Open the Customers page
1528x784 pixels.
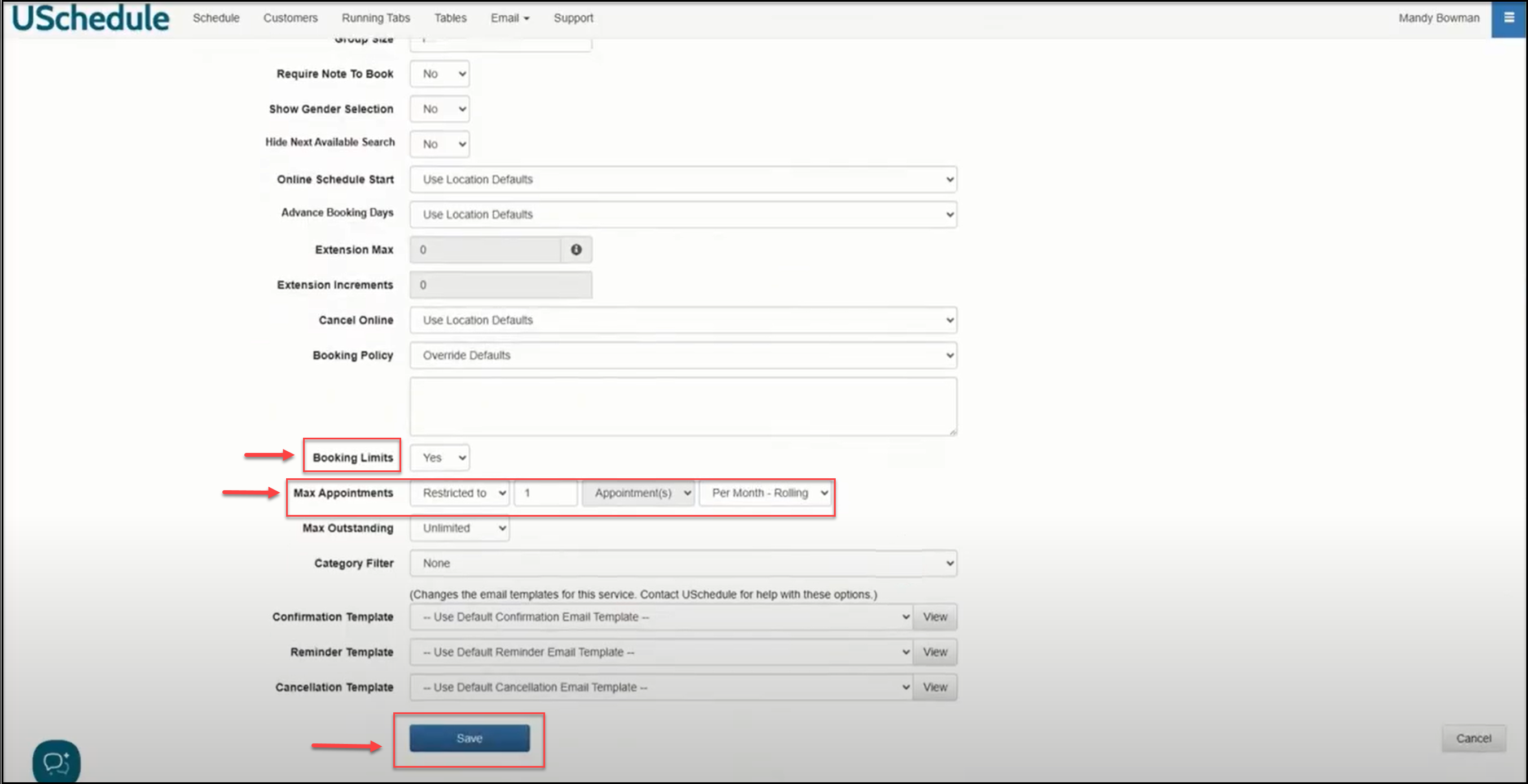pyautogui.click(x=290, y=18)
